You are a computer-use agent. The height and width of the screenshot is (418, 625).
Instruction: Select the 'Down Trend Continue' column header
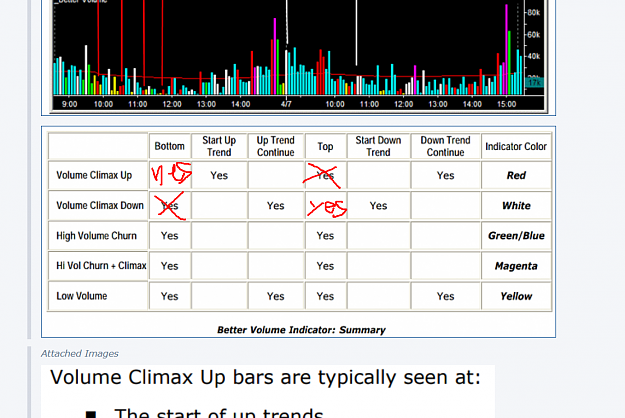pos(445,146)
